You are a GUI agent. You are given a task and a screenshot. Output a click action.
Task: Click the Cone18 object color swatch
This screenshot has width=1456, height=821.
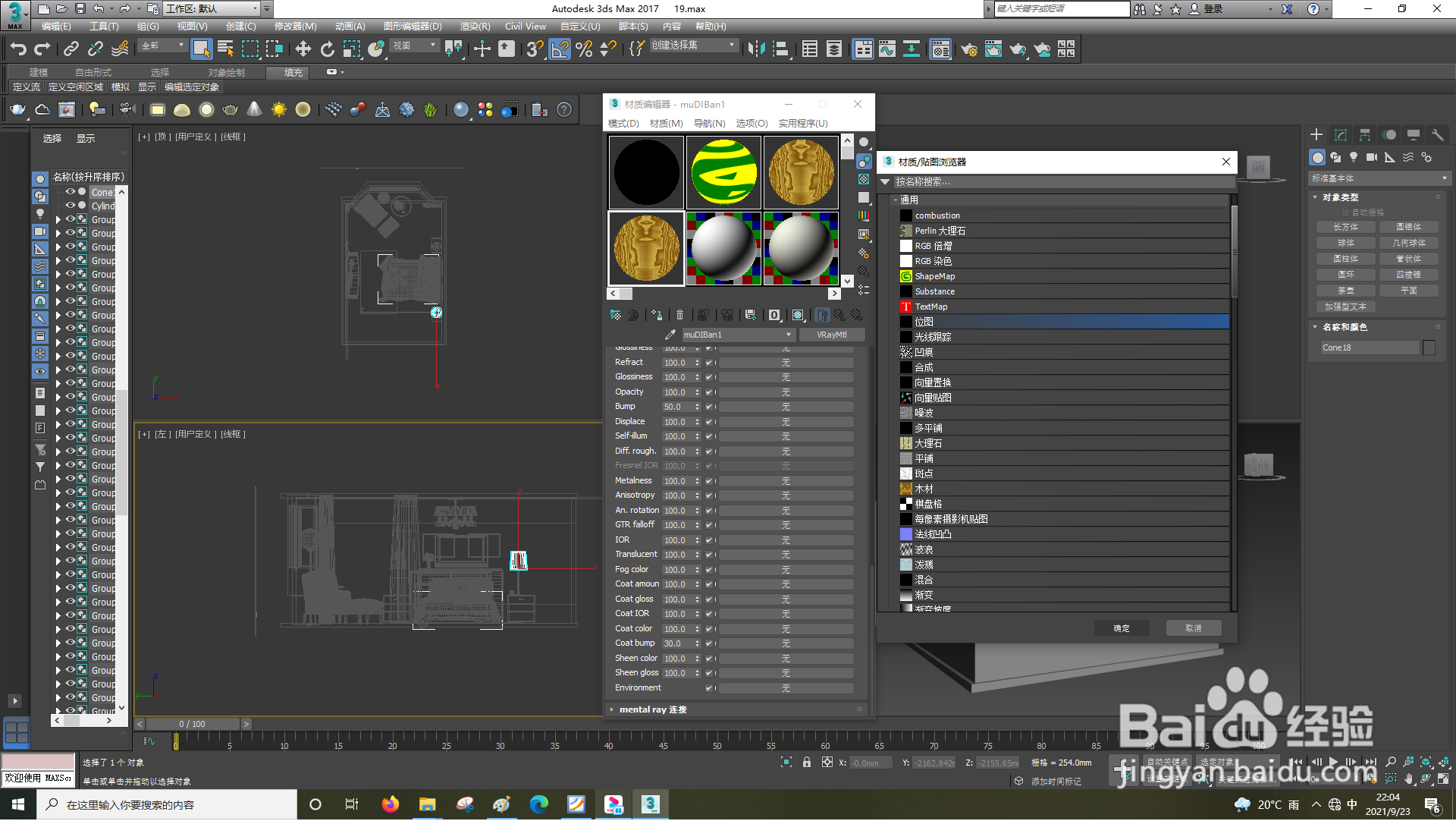coord(1429,348)
